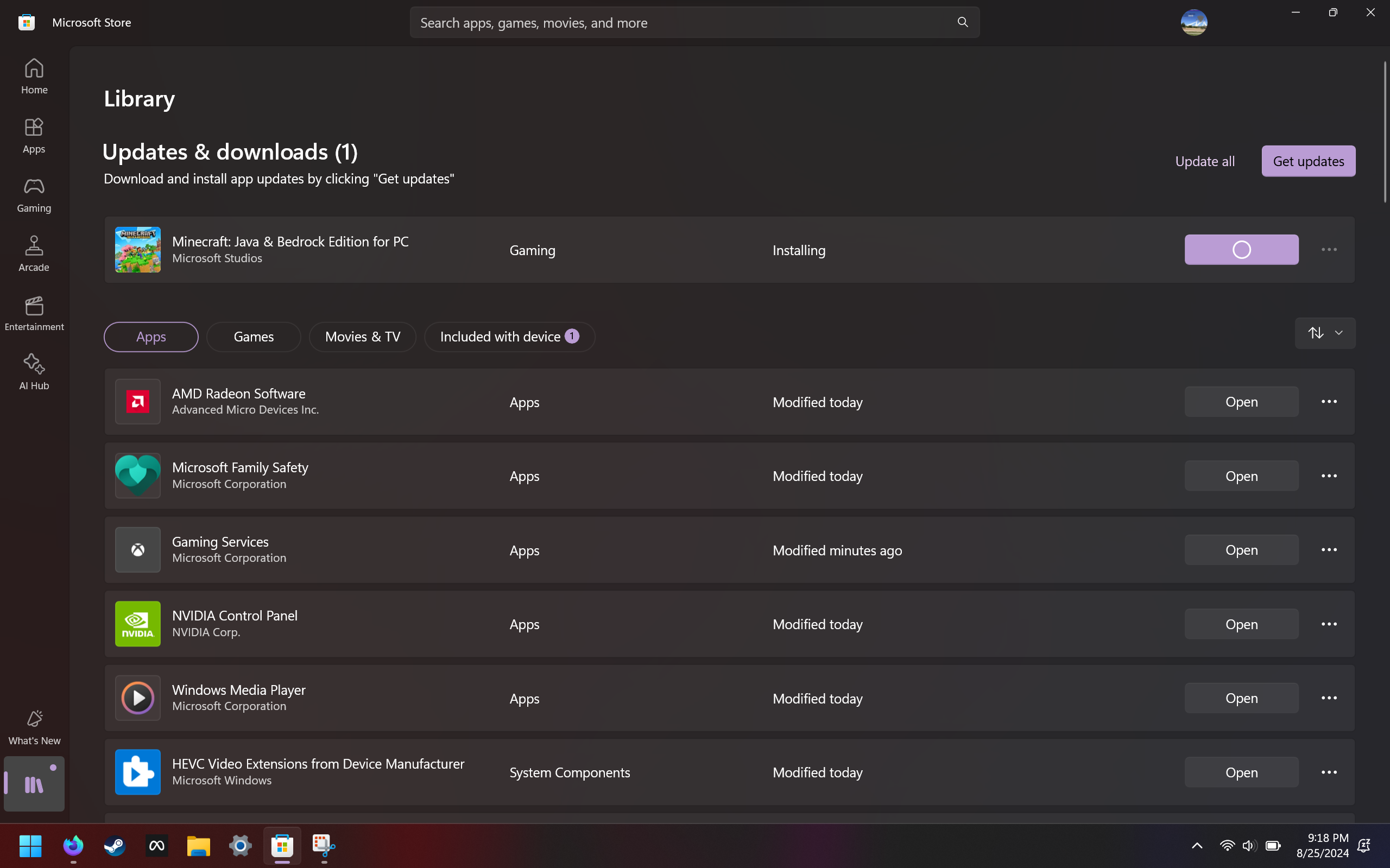Open Firefox from the taskbar
The width and height of the screenshot is (1390, 868).
(x=72, y=846)
